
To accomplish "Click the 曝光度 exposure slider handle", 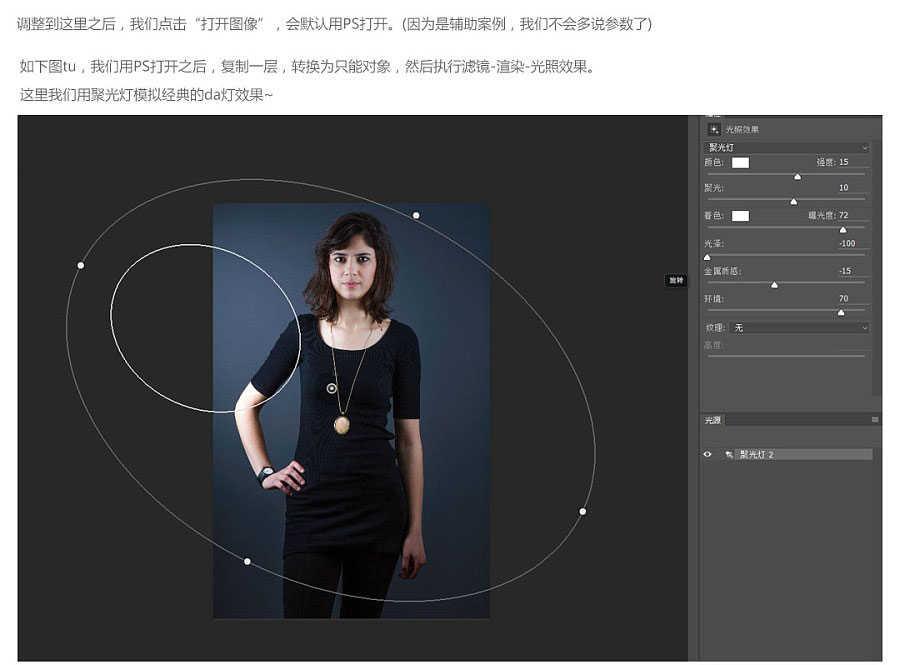I will (843, 229).
